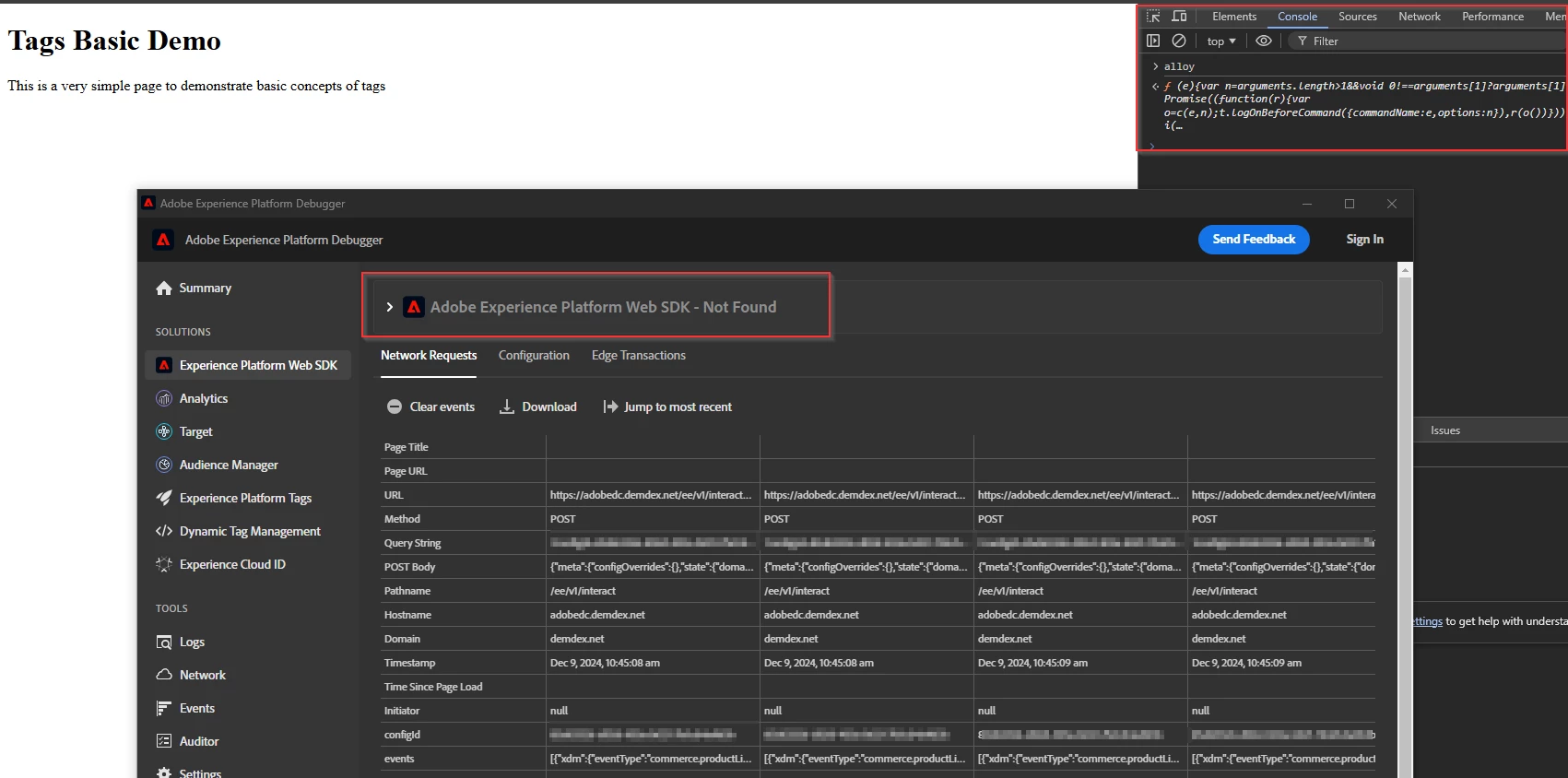Click the Pathname row label

coord(407,591)
